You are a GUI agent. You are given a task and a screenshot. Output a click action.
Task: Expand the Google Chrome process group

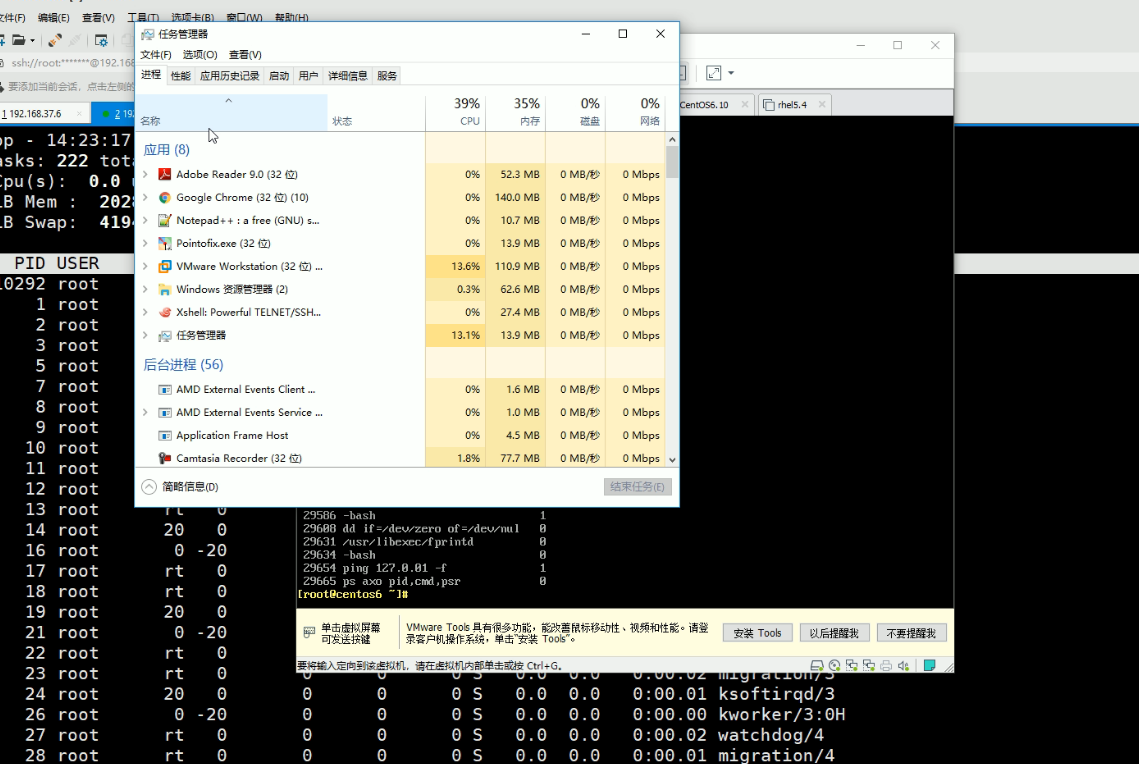click(145, 197)
